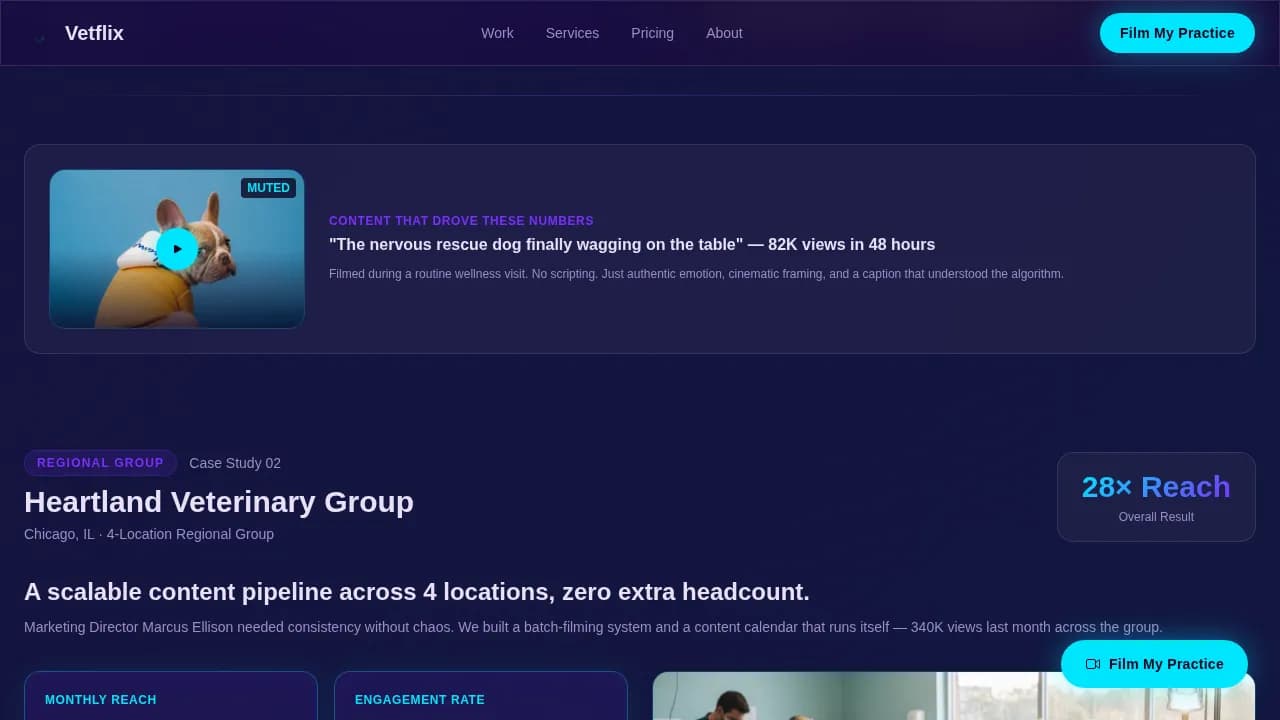This screenshot has width=1280, height=720.
Task: Select the play button inside the video thumbnail
Action: click(x=176, y=249)
